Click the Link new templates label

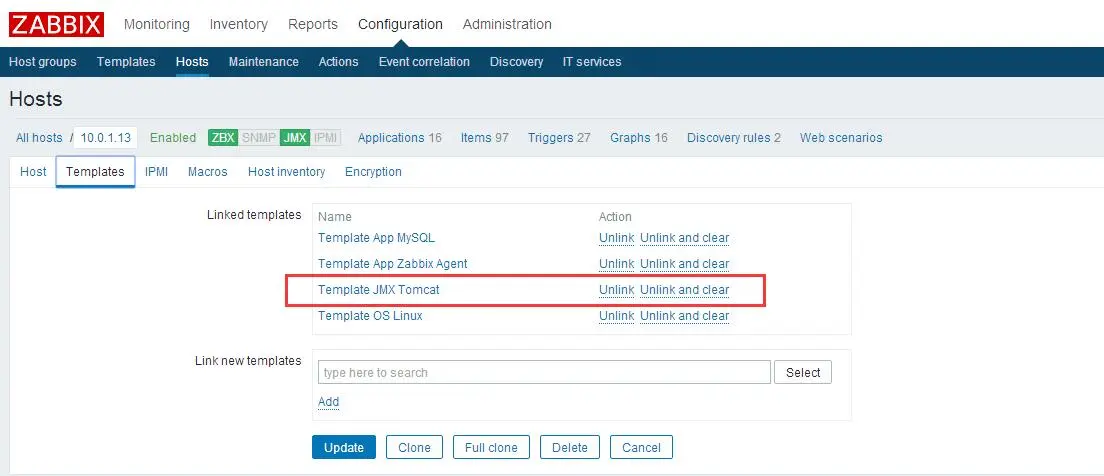coord(248,361)
